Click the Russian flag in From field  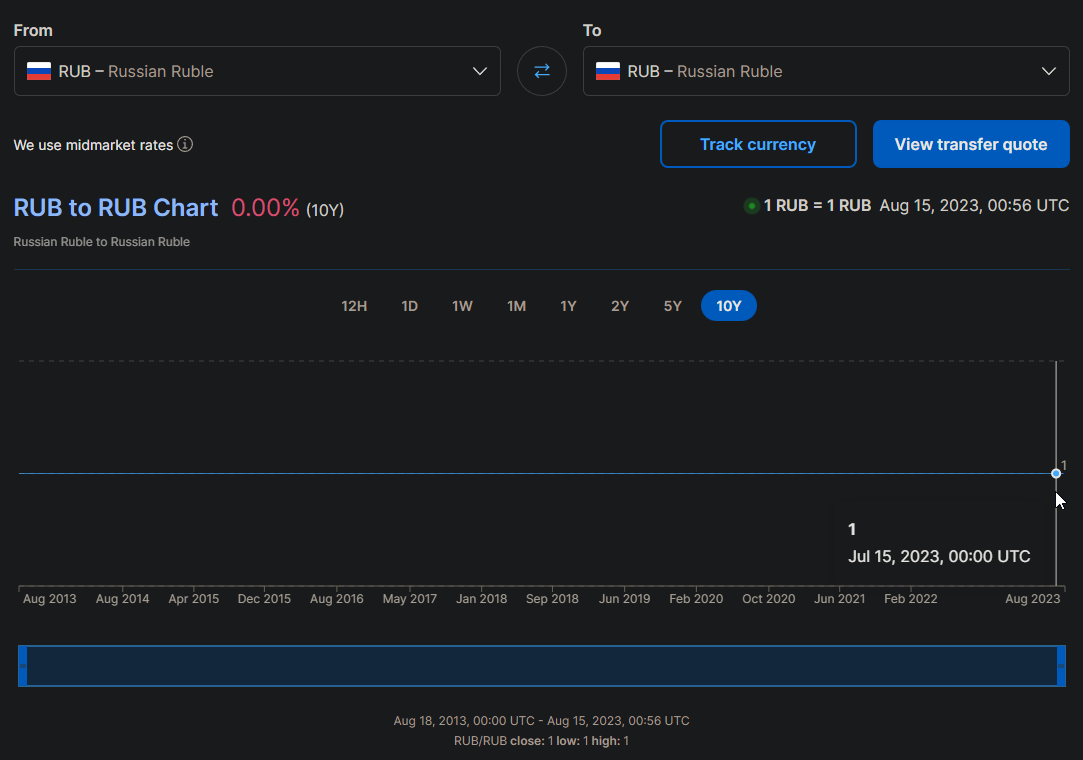(x=39, y=71)
